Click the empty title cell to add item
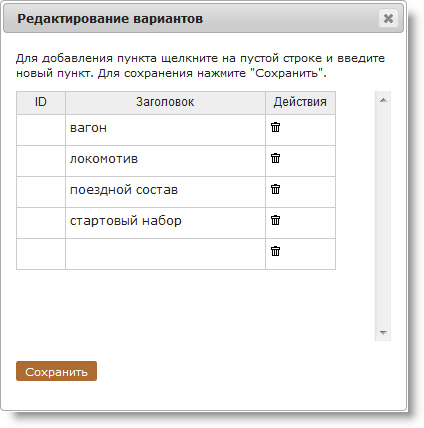The width and height of the screenshot is (424, 428). [165, 254]
